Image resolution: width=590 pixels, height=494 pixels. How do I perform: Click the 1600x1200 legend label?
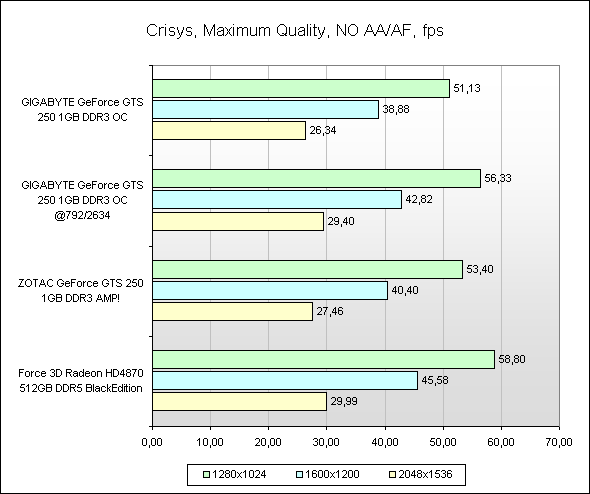click(332, 474)
